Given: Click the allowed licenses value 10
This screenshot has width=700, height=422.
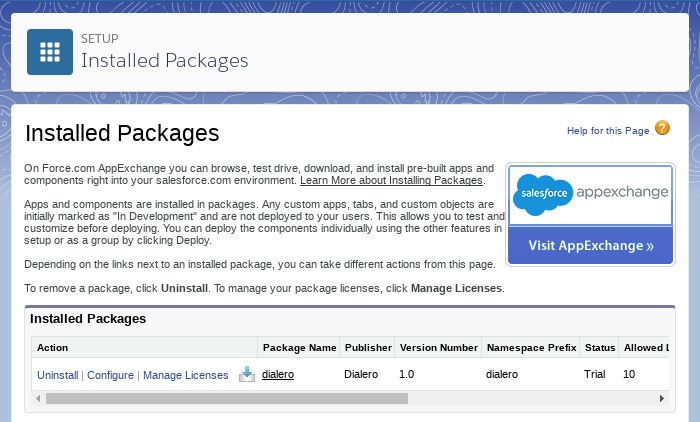Looking at the screenshot, I should coord(629,374).
